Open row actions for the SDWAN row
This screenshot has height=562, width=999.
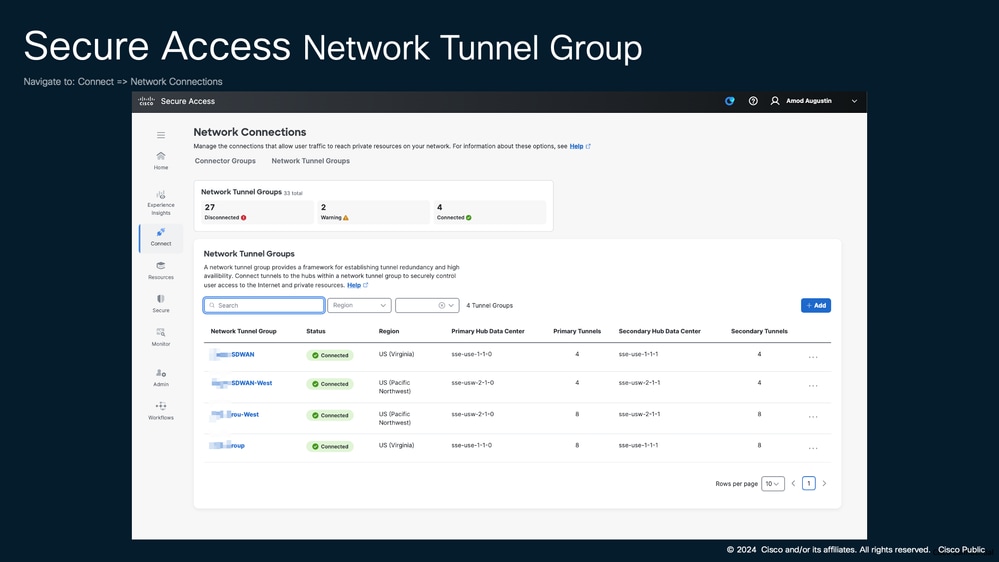pos(813,357)
